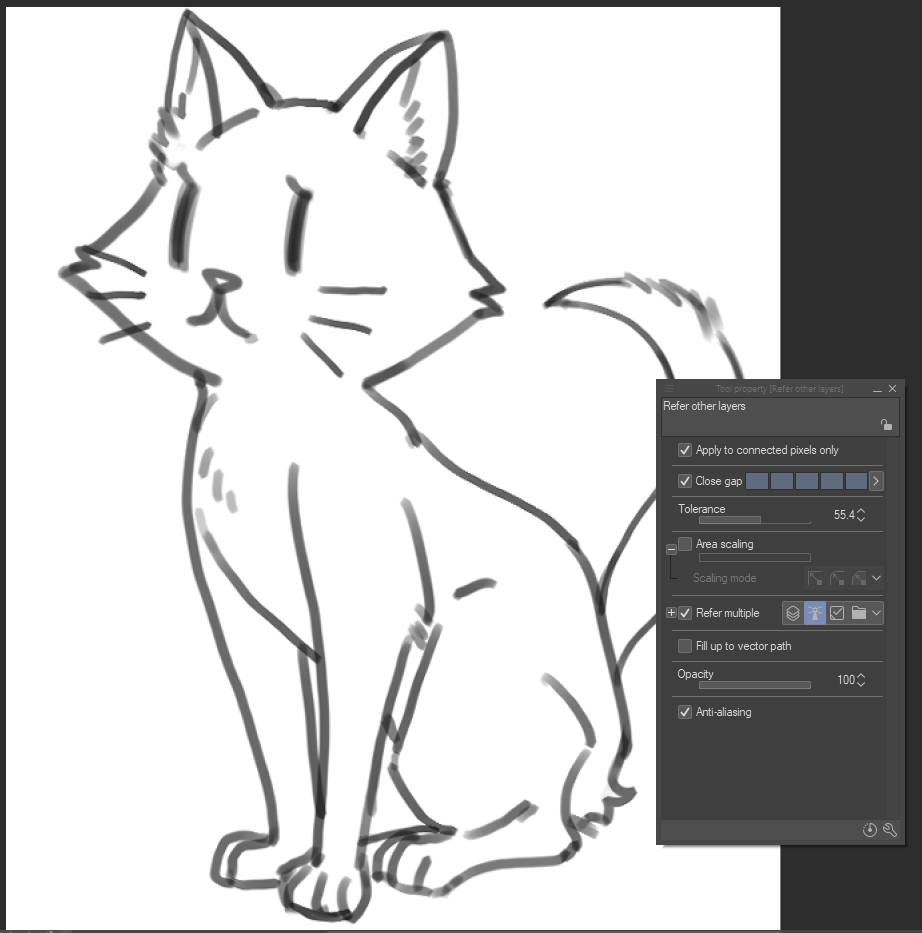Screen dimensions: 922x933
Task: Toggle Apply to connected pixels only checkbox
Action: pyautogui.click(x=685, y=450)
